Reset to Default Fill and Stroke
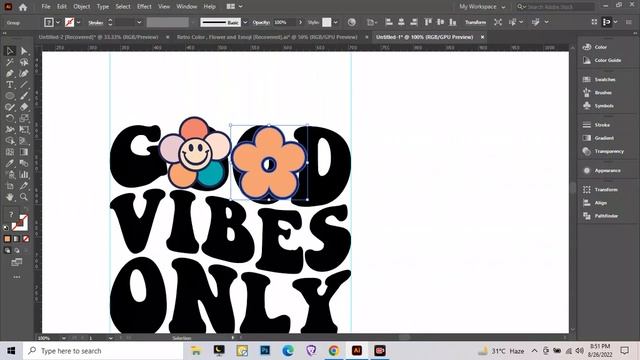640x360 pixels. [x=6, y=228]
